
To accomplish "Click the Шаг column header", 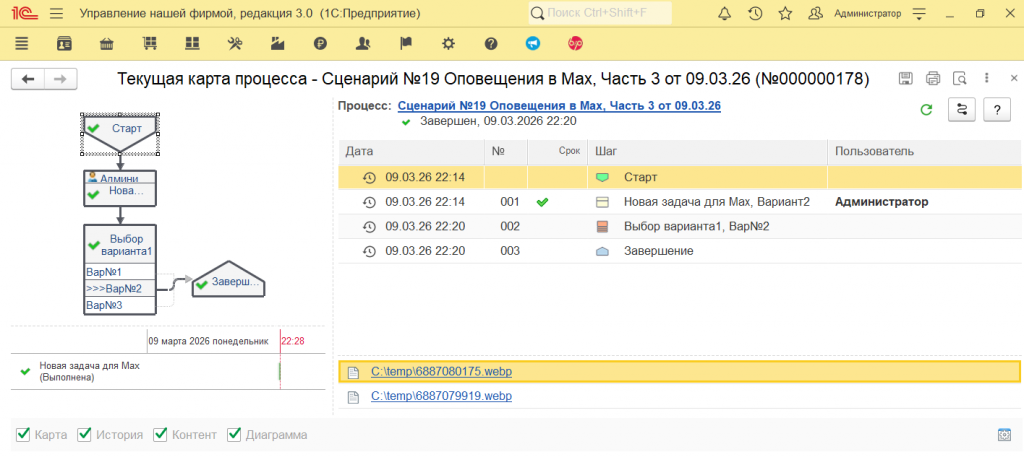I will pyautogui.click(x=708, y=151).
